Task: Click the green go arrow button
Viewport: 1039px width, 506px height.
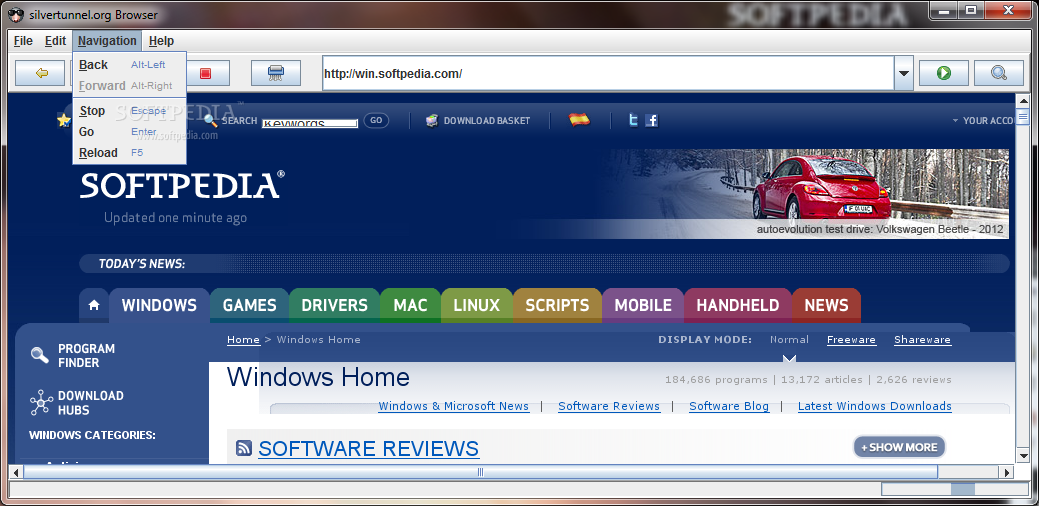Action: coord(944,73)
